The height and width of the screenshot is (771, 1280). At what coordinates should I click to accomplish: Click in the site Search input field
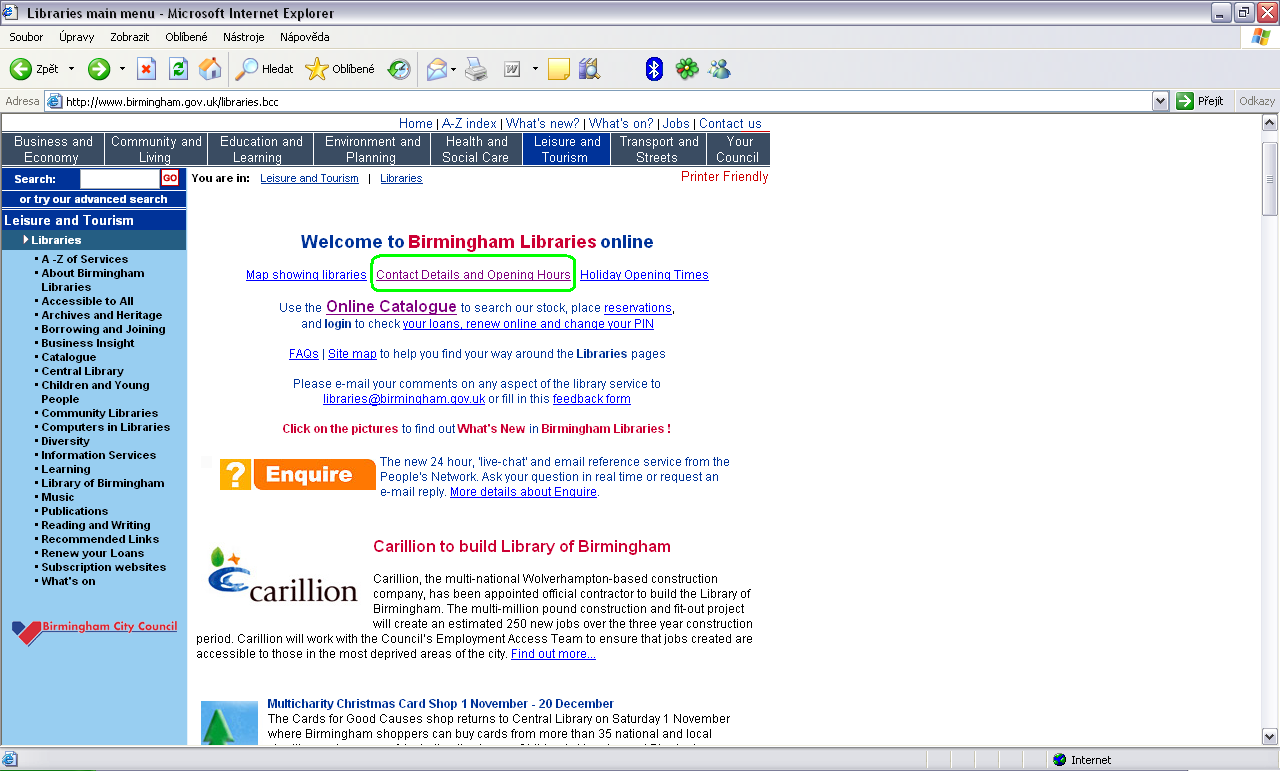click(119, 178)
